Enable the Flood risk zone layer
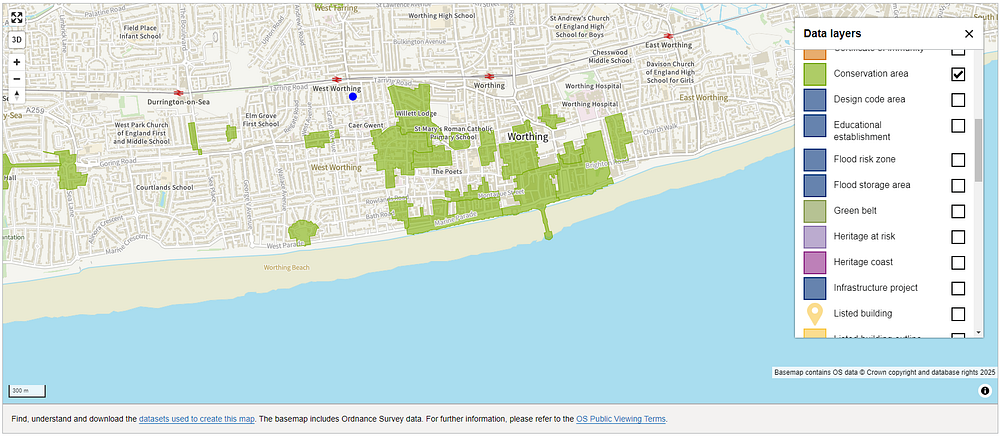Viewport: 1000px width, 436px height. click(x=958, y=160)
